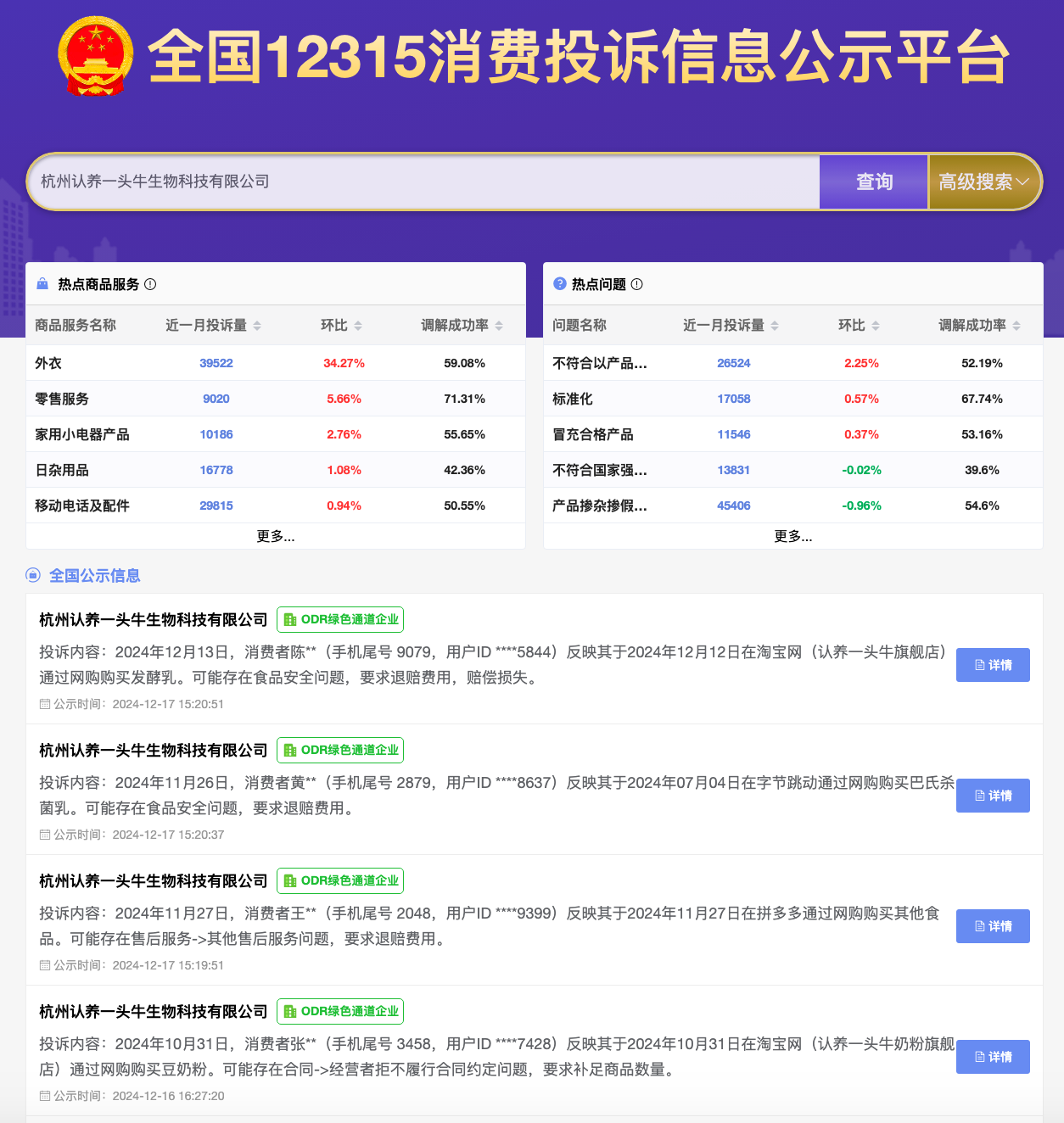Sort issues table by 近一月投诉量
Image resolution: width=1064 pixels, height=1123 pixels.
point(775,326)
